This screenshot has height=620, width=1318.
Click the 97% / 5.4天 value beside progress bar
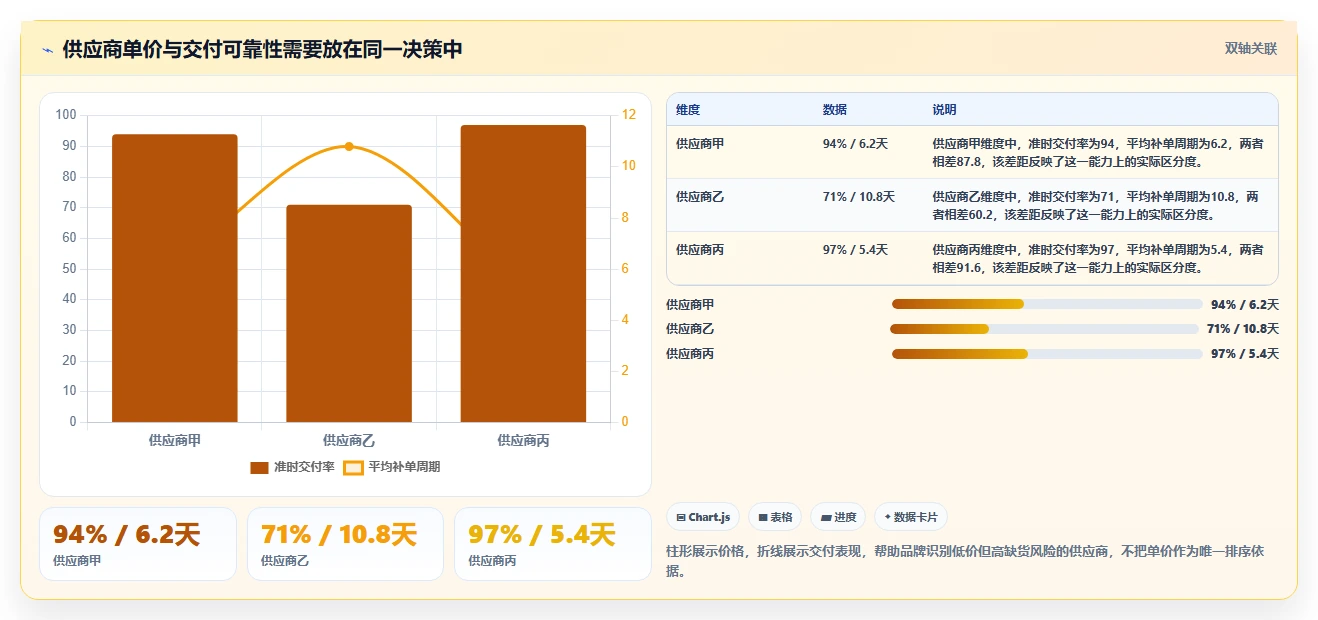[1245, 354]
